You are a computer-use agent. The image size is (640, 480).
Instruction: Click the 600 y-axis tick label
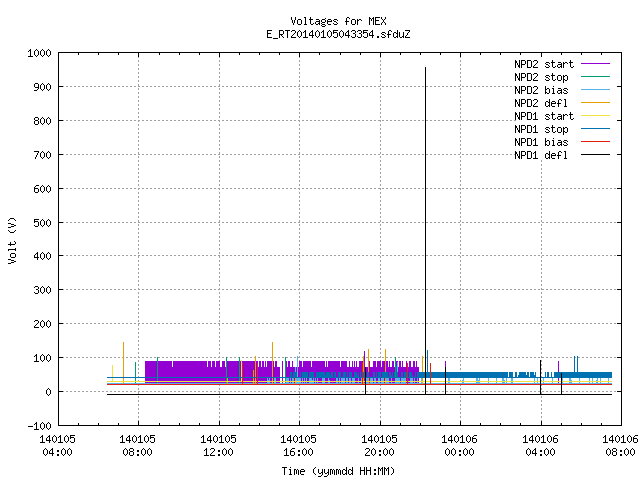pyautogui.click(x=42, y=189)
